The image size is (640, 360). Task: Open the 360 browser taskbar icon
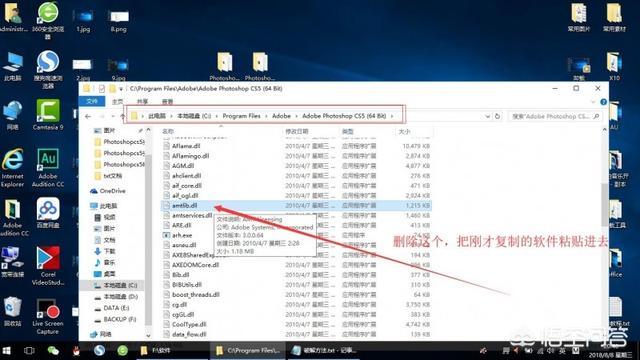(122, 351)
